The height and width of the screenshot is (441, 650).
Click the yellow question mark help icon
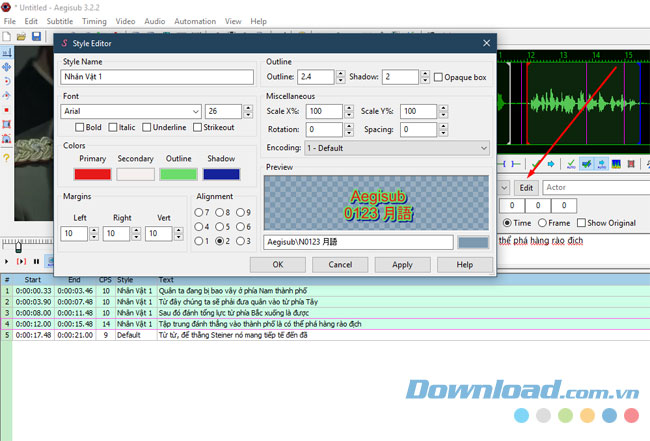click(7, 158)
